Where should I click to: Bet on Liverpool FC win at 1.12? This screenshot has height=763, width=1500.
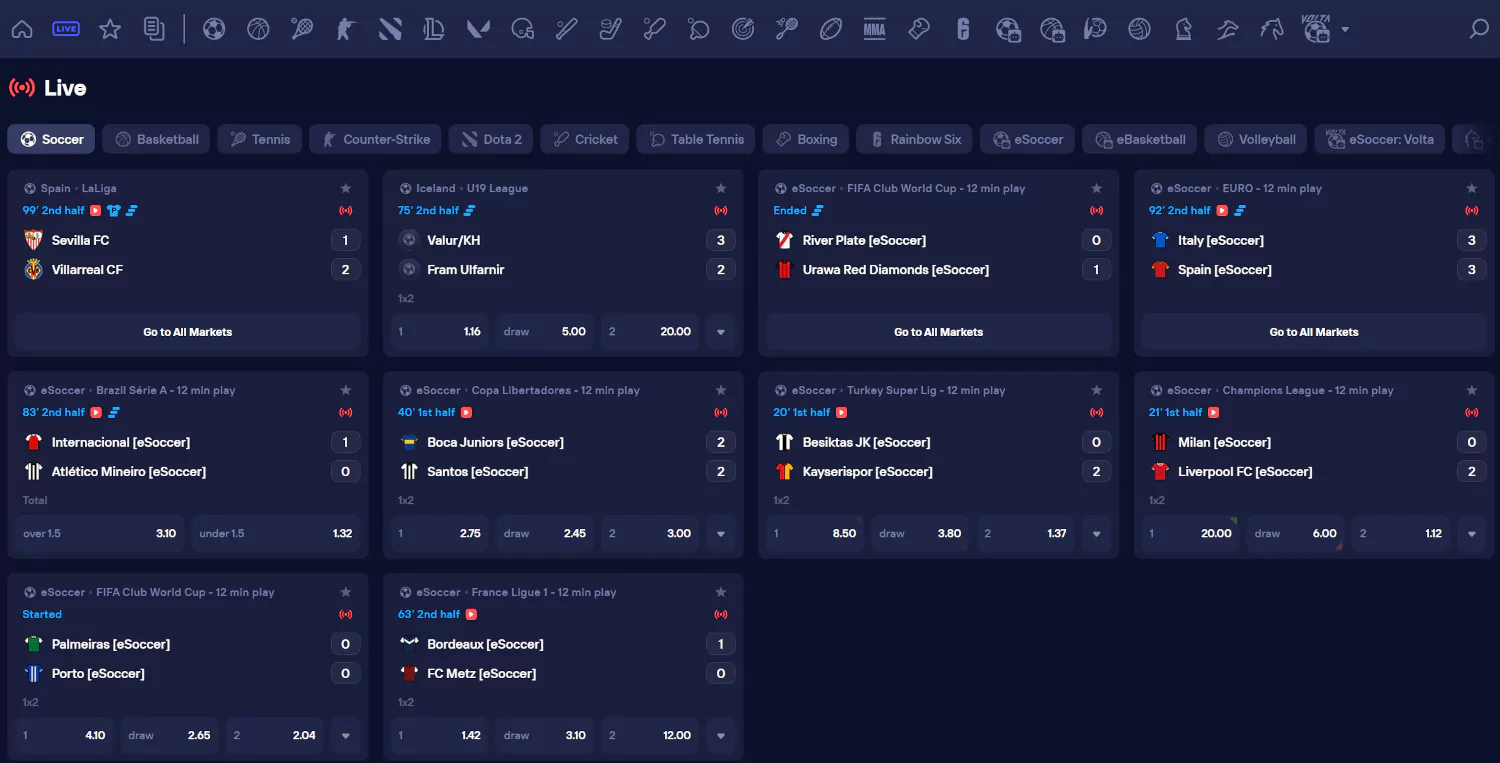[x=1401, y=534]
